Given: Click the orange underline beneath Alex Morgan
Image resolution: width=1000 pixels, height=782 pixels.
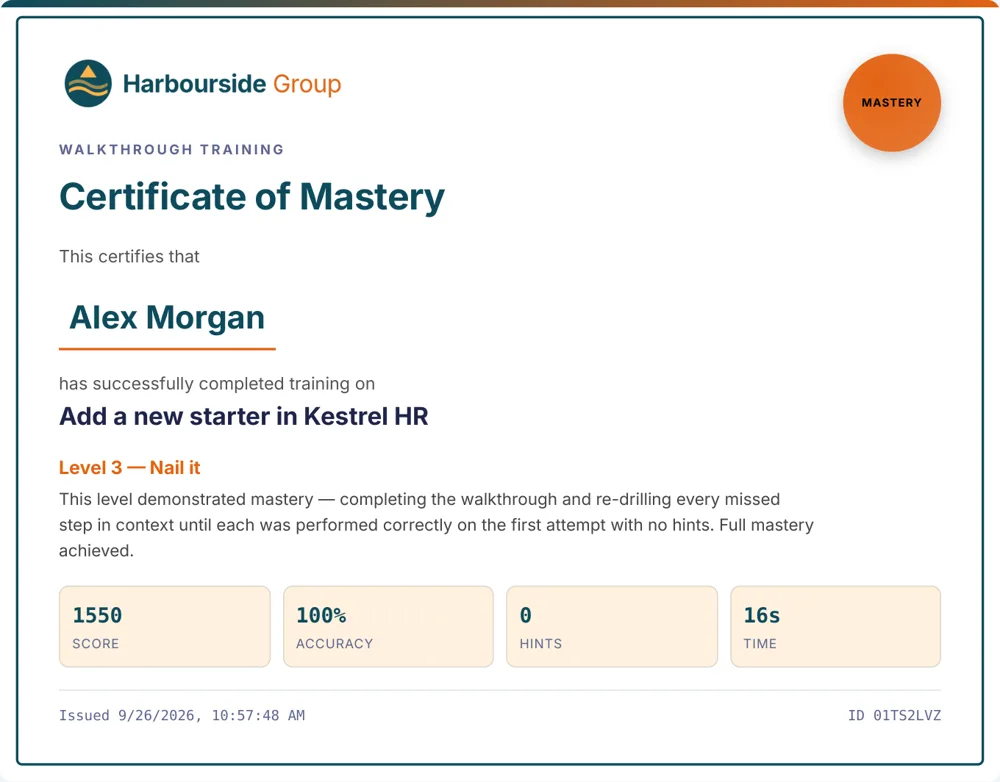Looking at the screenshot, I should tap(167, 349).
